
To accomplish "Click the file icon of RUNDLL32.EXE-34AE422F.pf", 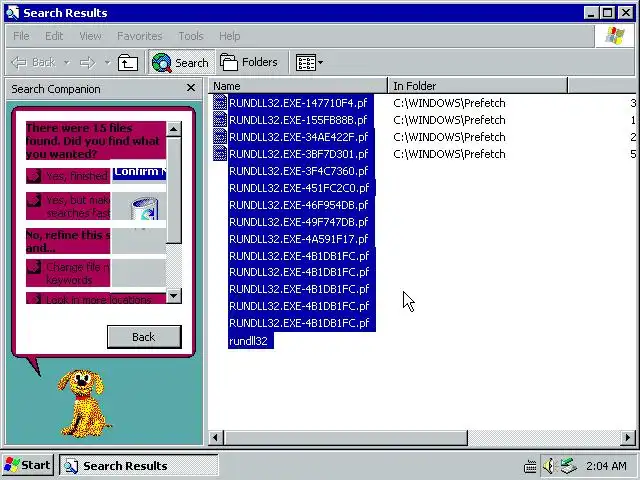I will pos(220,136).
